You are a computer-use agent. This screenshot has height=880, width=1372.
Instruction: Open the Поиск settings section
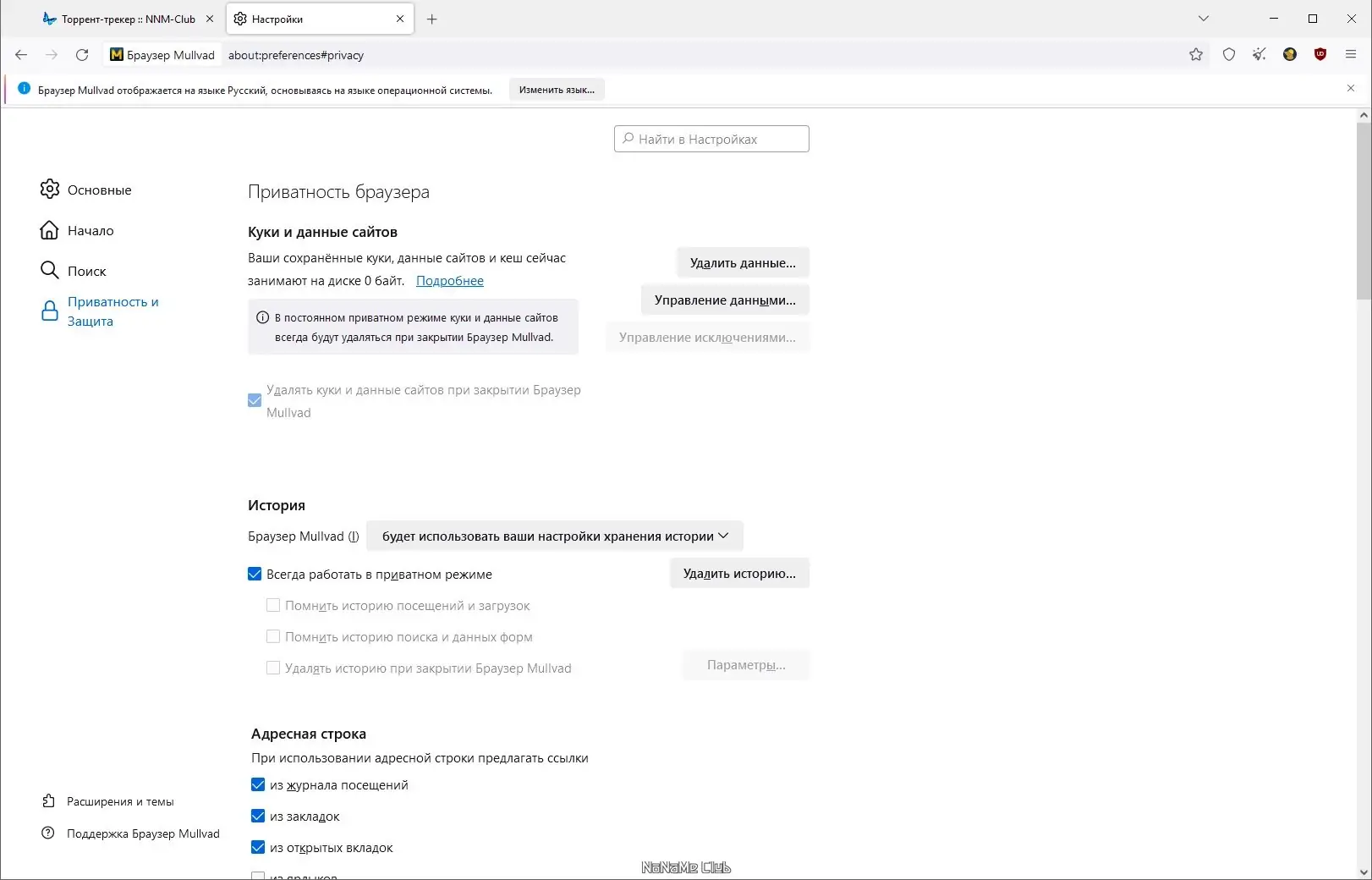pos(86,271)
